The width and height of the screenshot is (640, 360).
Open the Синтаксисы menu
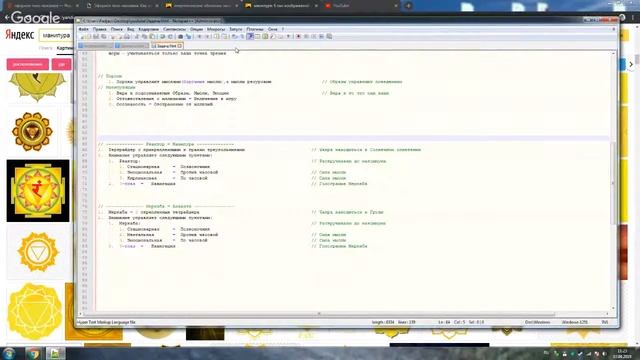click(x=175, y=29)
